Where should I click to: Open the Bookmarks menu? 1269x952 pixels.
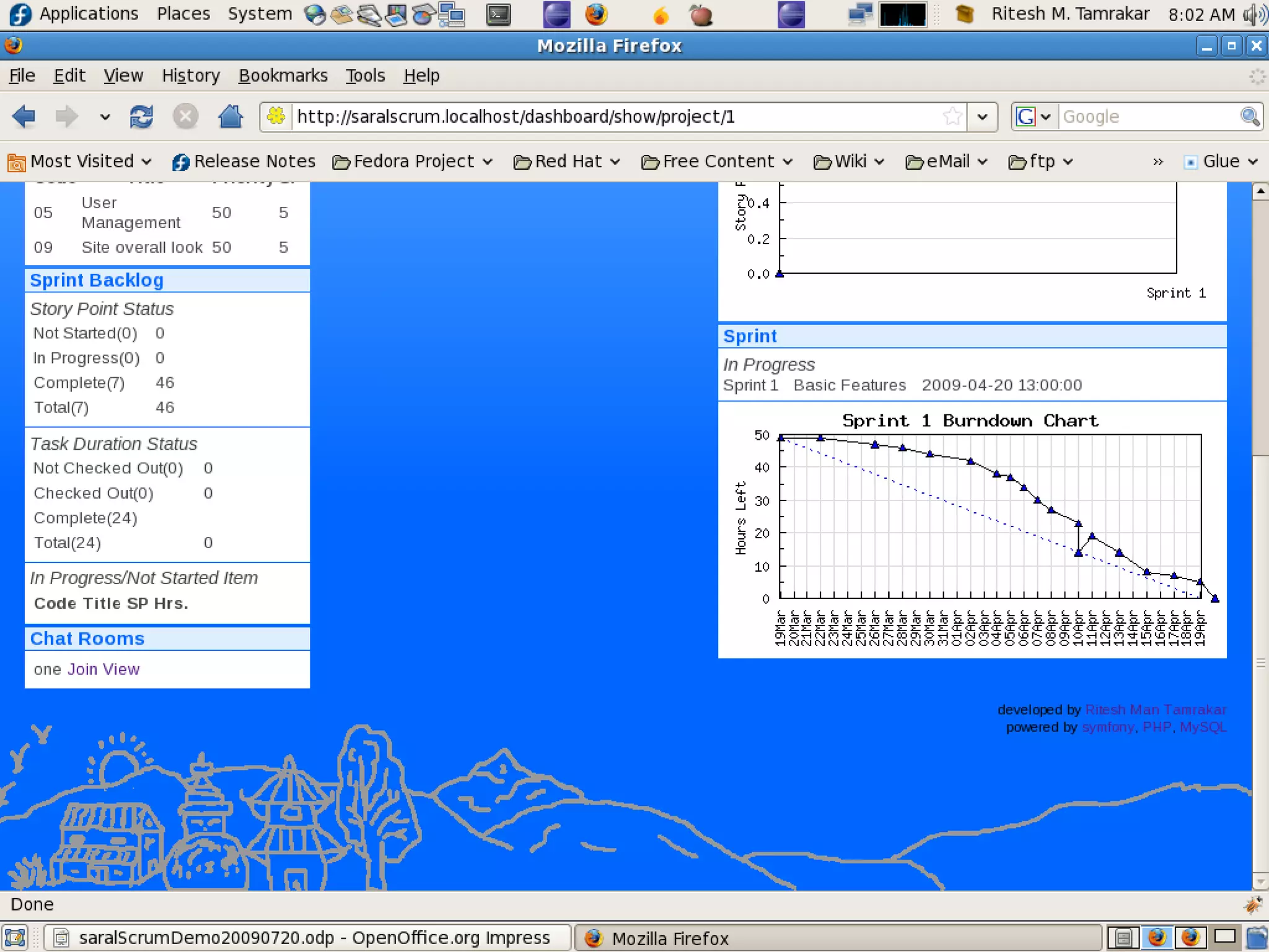point(283,76)
